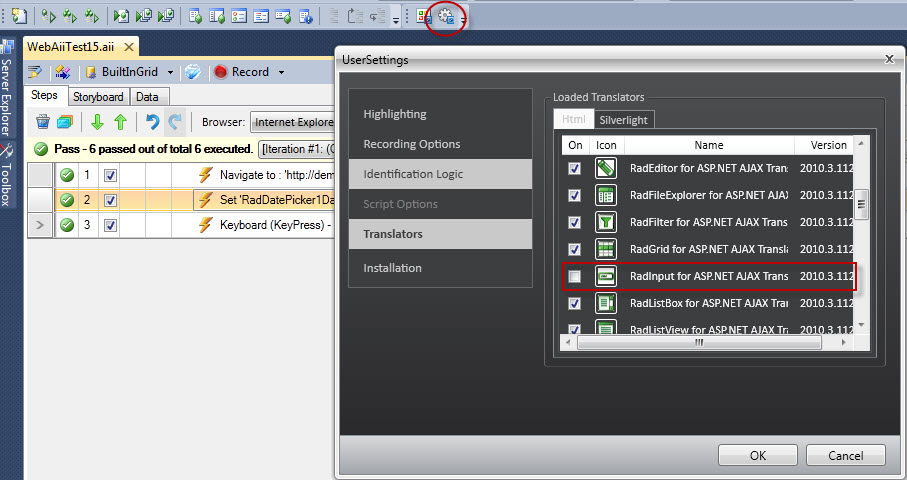Viewport: 907px width, 480px height.
Task: Click the horizontal scrollbar thumb under translators list
Action: [x=699, y=342]
